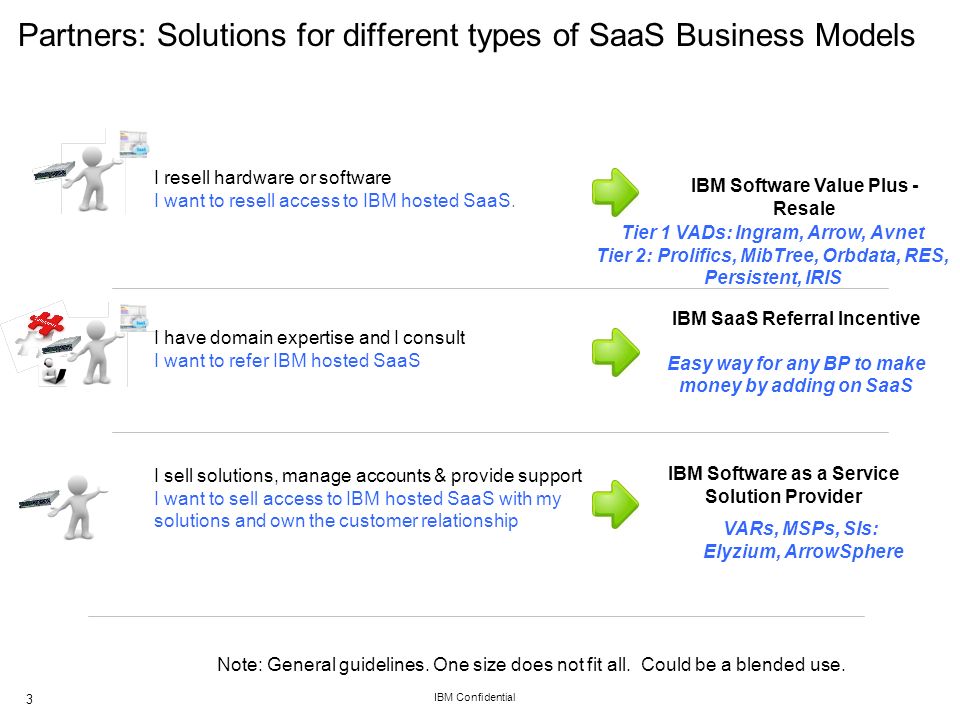The height and width of the screenshot is (720, 960).
Task: Click the green arrow beside domain expertise row
Action: pyautogui.click(x=615, y=352)
